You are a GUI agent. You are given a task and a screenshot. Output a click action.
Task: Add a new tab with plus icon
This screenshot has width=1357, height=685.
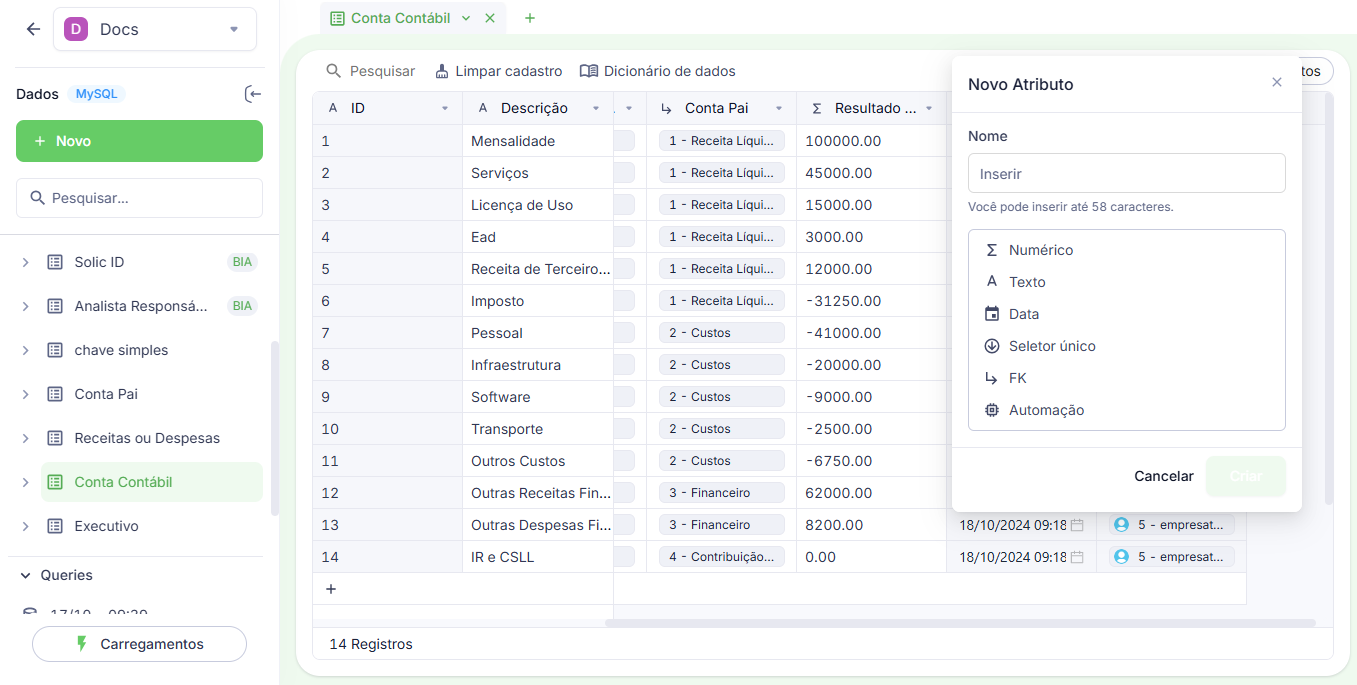(530, 18)
